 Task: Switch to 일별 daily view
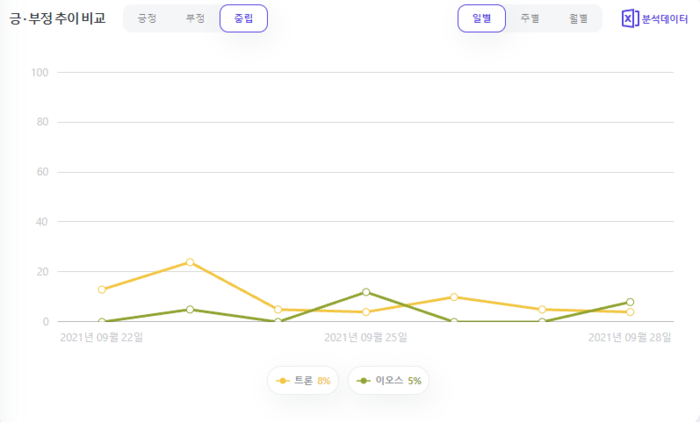[482, 18]
